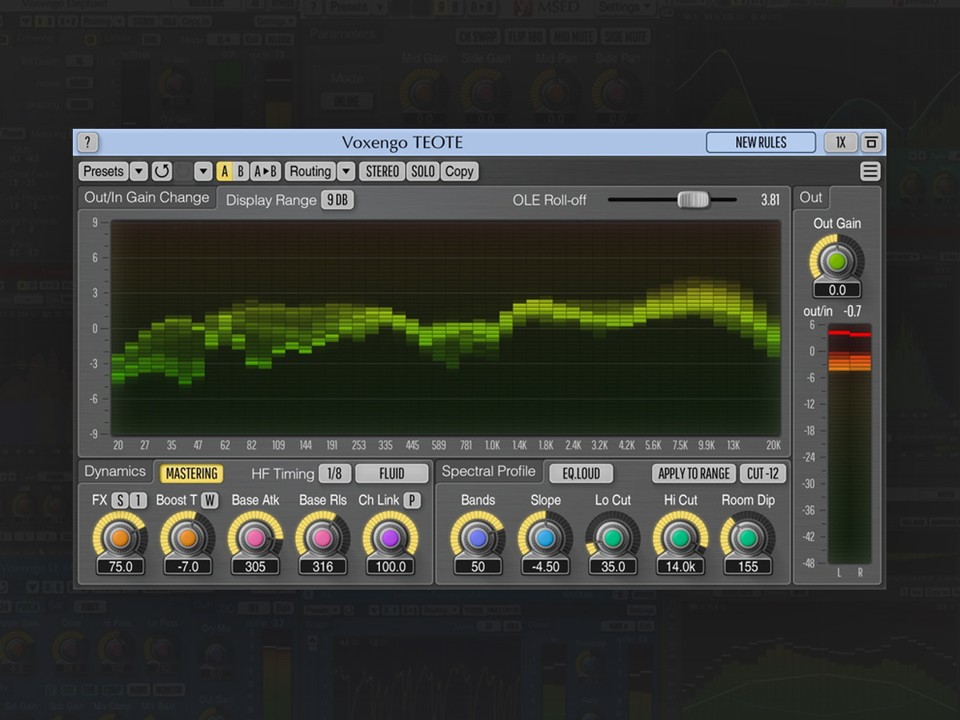Open the dropdown arrow left of A button
Viewport: 960px width, 720px height.
click(x=203, y=171)
